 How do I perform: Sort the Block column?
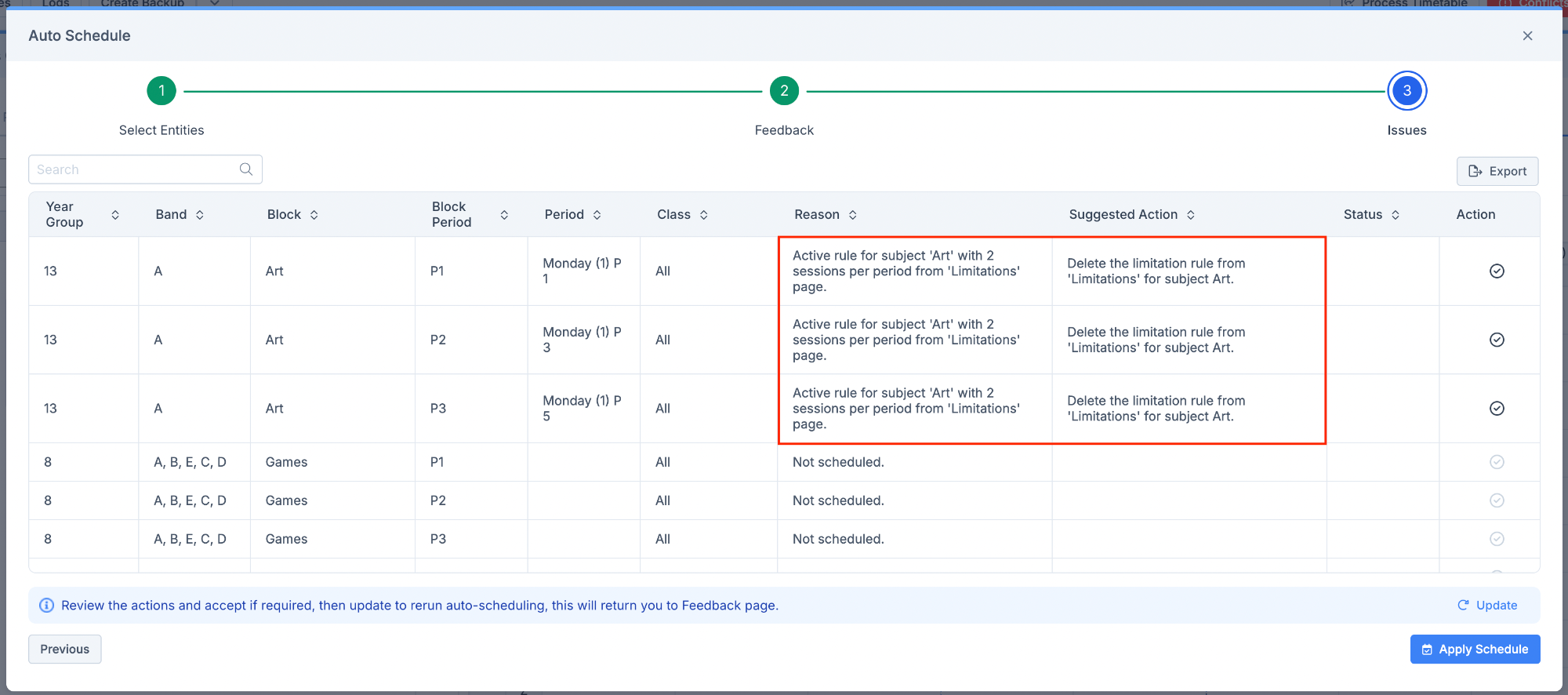[314, 215]
